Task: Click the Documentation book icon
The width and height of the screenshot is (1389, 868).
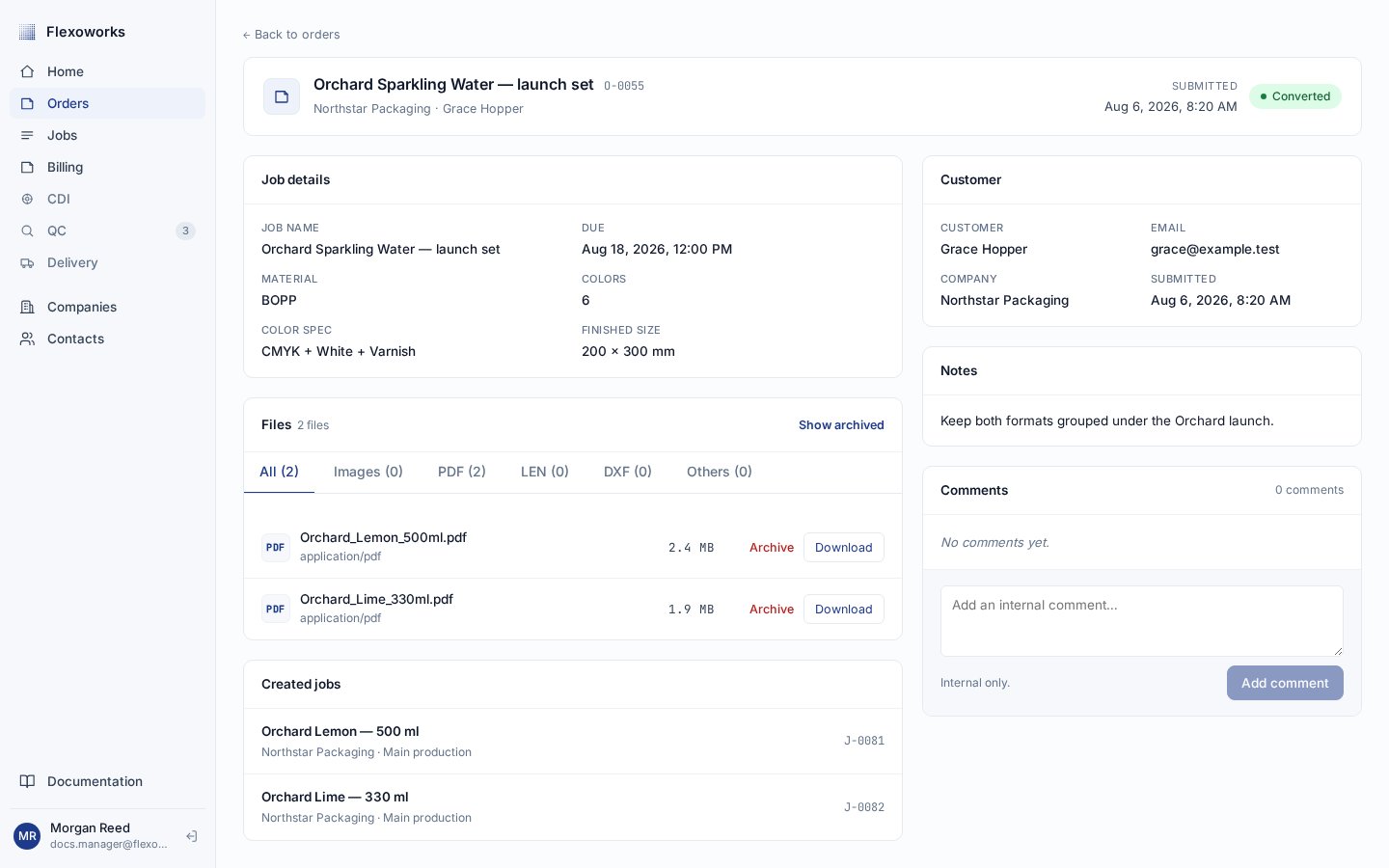Action: (27, 781)
